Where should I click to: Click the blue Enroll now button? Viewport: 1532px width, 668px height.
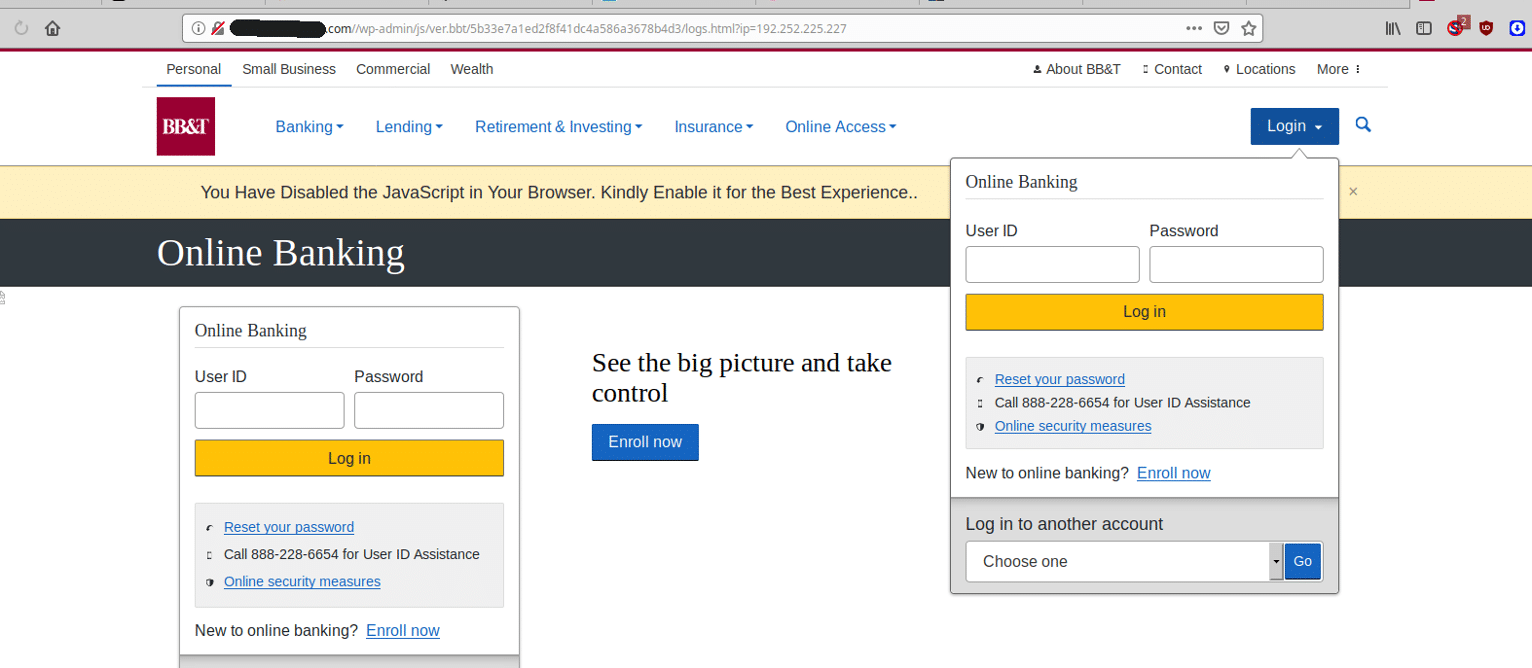(x=645, y=442)
